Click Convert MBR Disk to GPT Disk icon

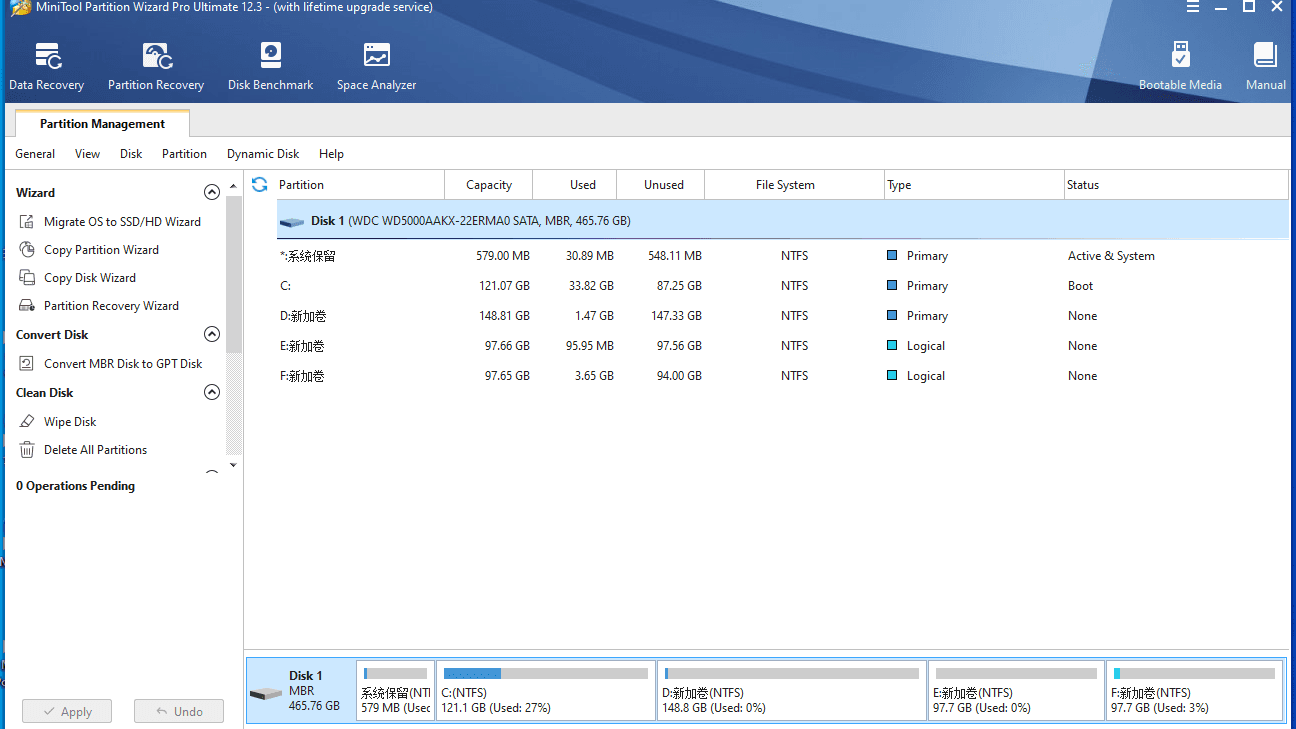[27, 364]
